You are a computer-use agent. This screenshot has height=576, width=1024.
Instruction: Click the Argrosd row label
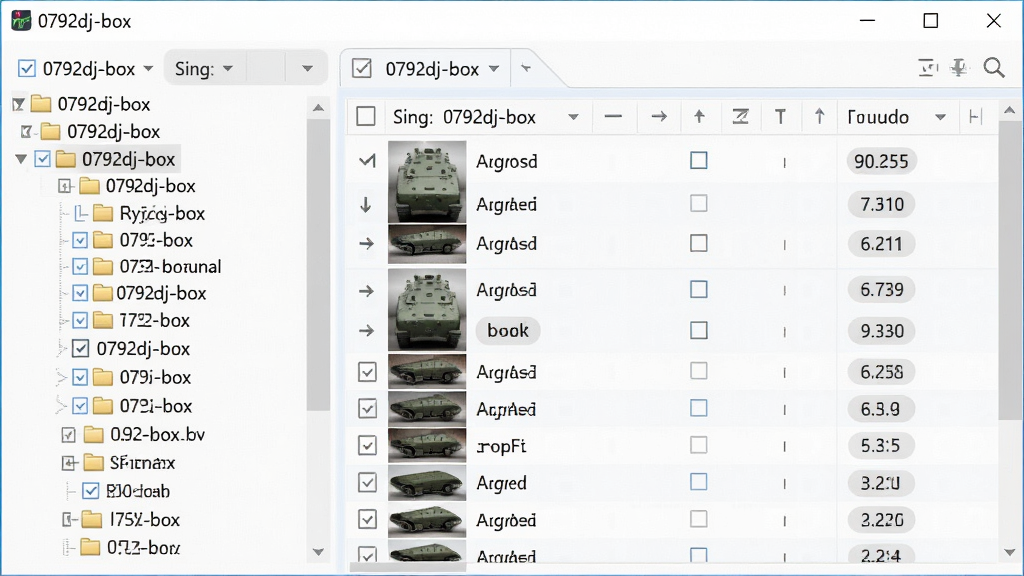(x=507, y=161)
